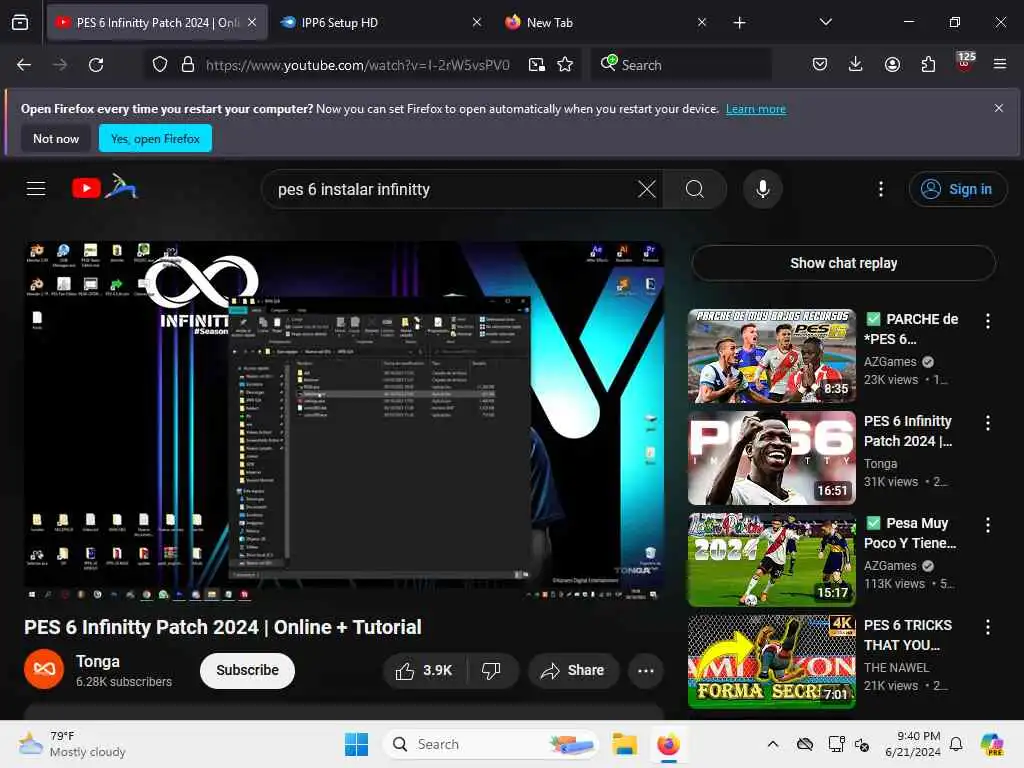
Task: Dislike this video
Action: pyautogui.click(x=491, y=671)
